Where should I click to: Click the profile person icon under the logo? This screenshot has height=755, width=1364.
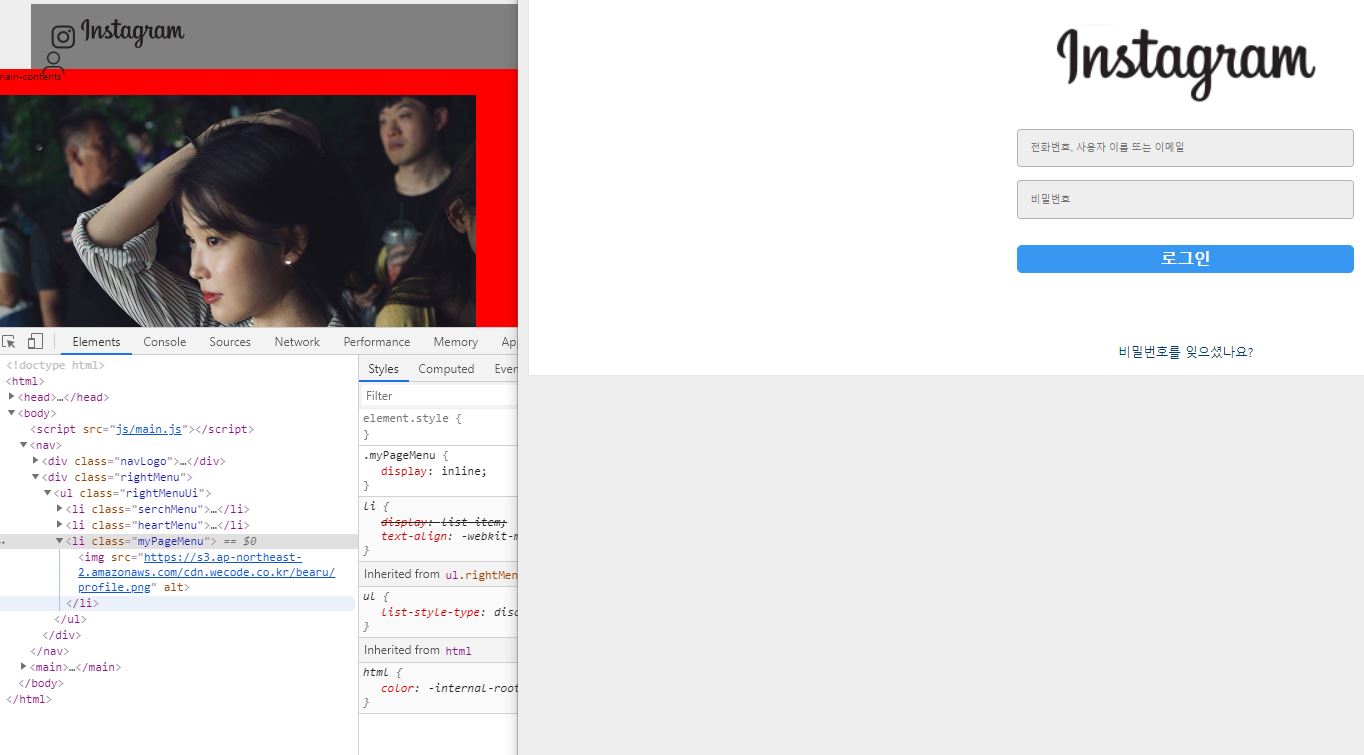point(54,62)
